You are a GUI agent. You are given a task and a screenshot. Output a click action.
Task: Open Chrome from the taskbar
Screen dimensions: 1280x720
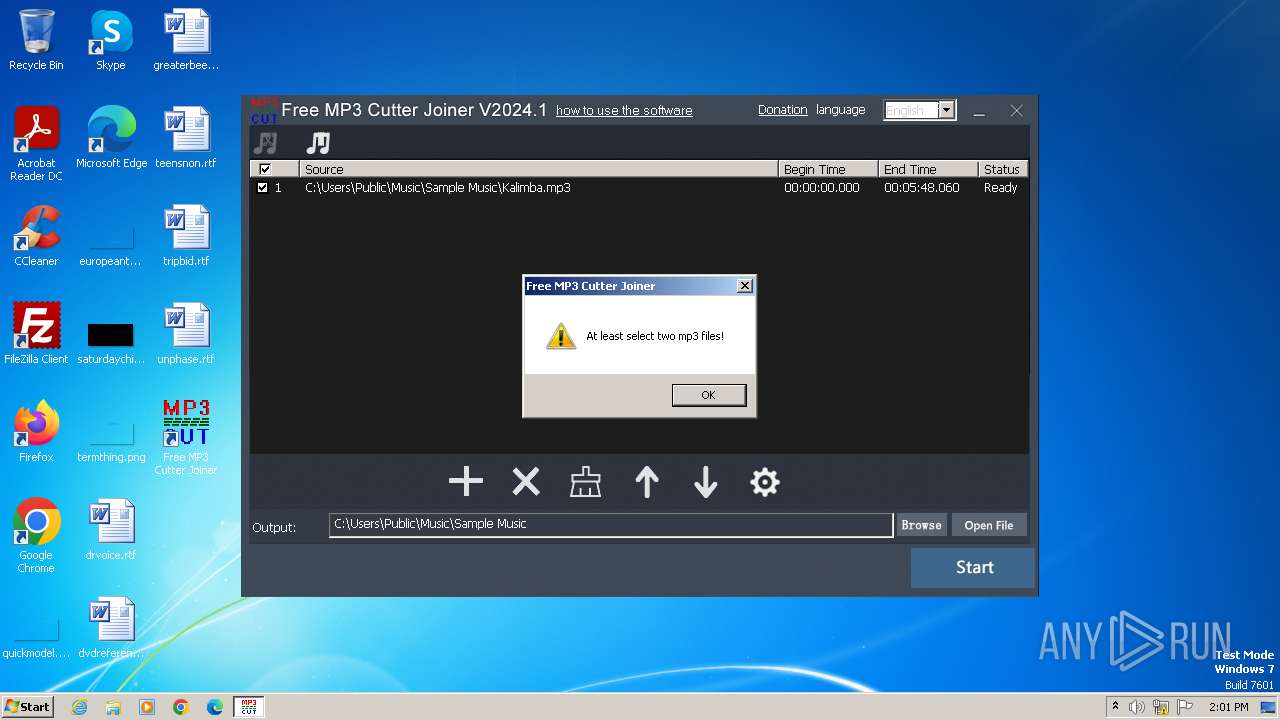(x=181, y=707)
